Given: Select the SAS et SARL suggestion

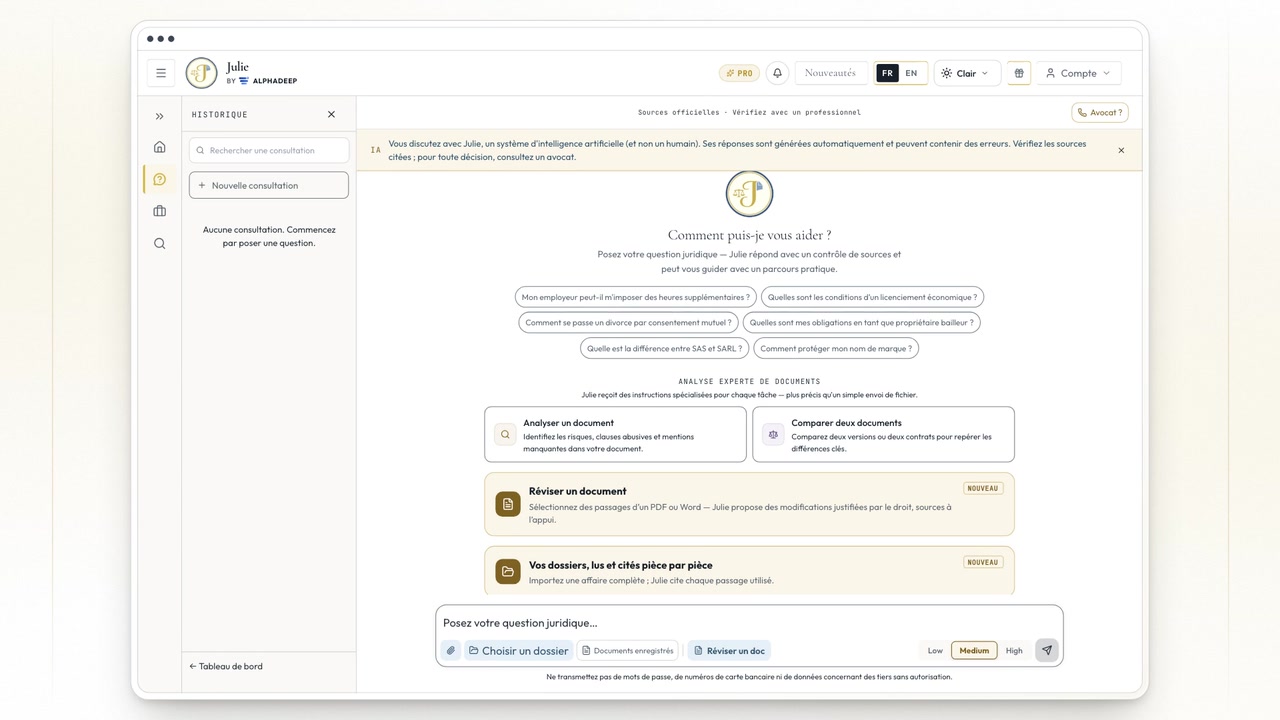Looking at the screenshot, I should coord(664,349).
